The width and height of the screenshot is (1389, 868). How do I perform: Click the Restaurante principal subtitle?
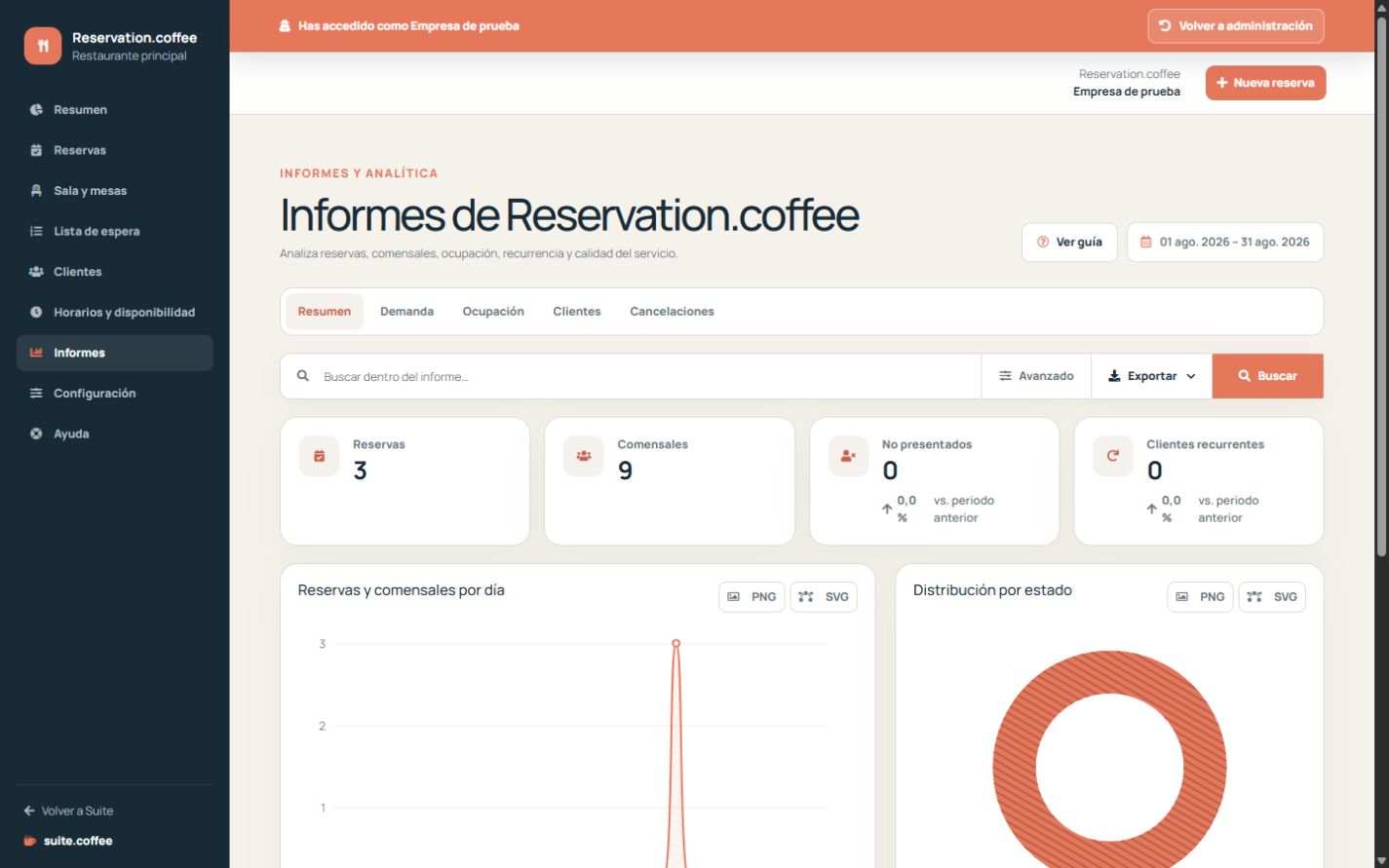coord(129,56)
